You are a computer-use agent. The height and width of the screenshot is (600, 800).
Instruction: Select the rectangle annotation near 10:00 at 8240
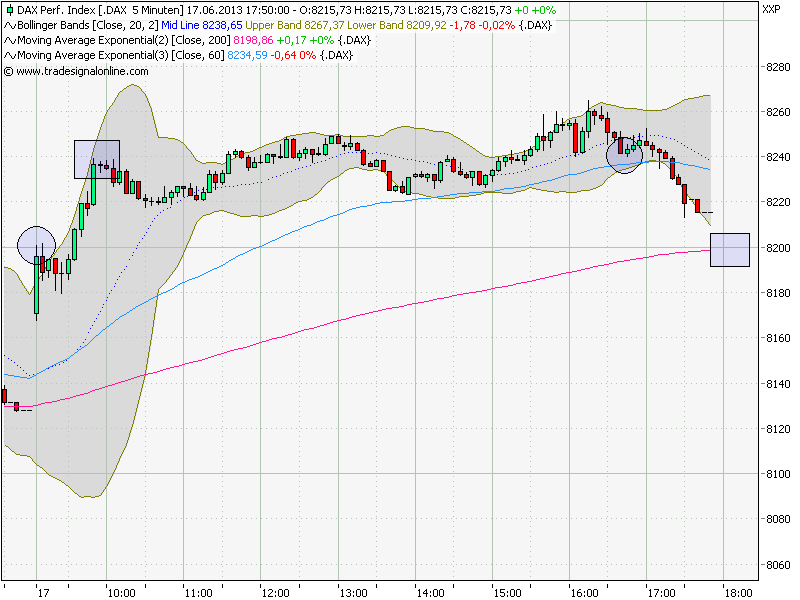point(97,159)
